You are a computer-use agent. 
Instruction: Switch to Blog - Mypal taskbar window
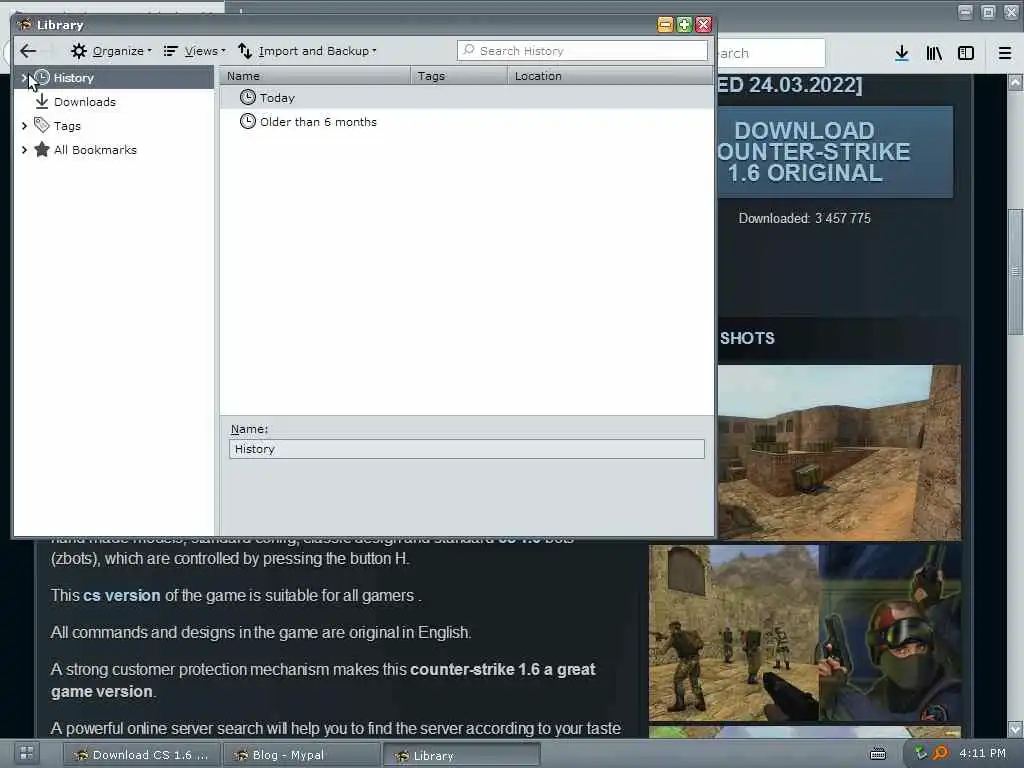coord(301,755)
